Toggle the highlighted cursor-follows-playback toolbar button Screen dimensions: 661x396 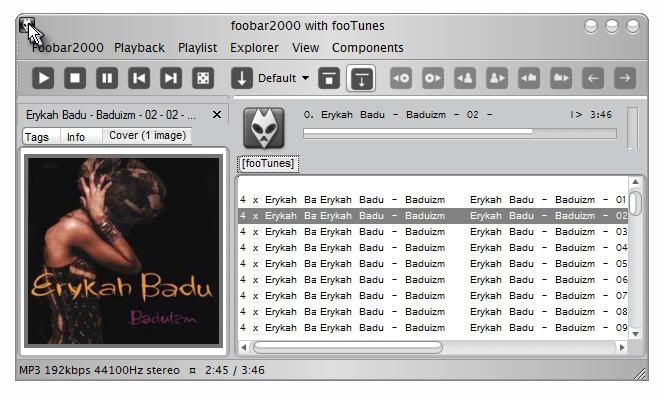(x=361, y=78)
